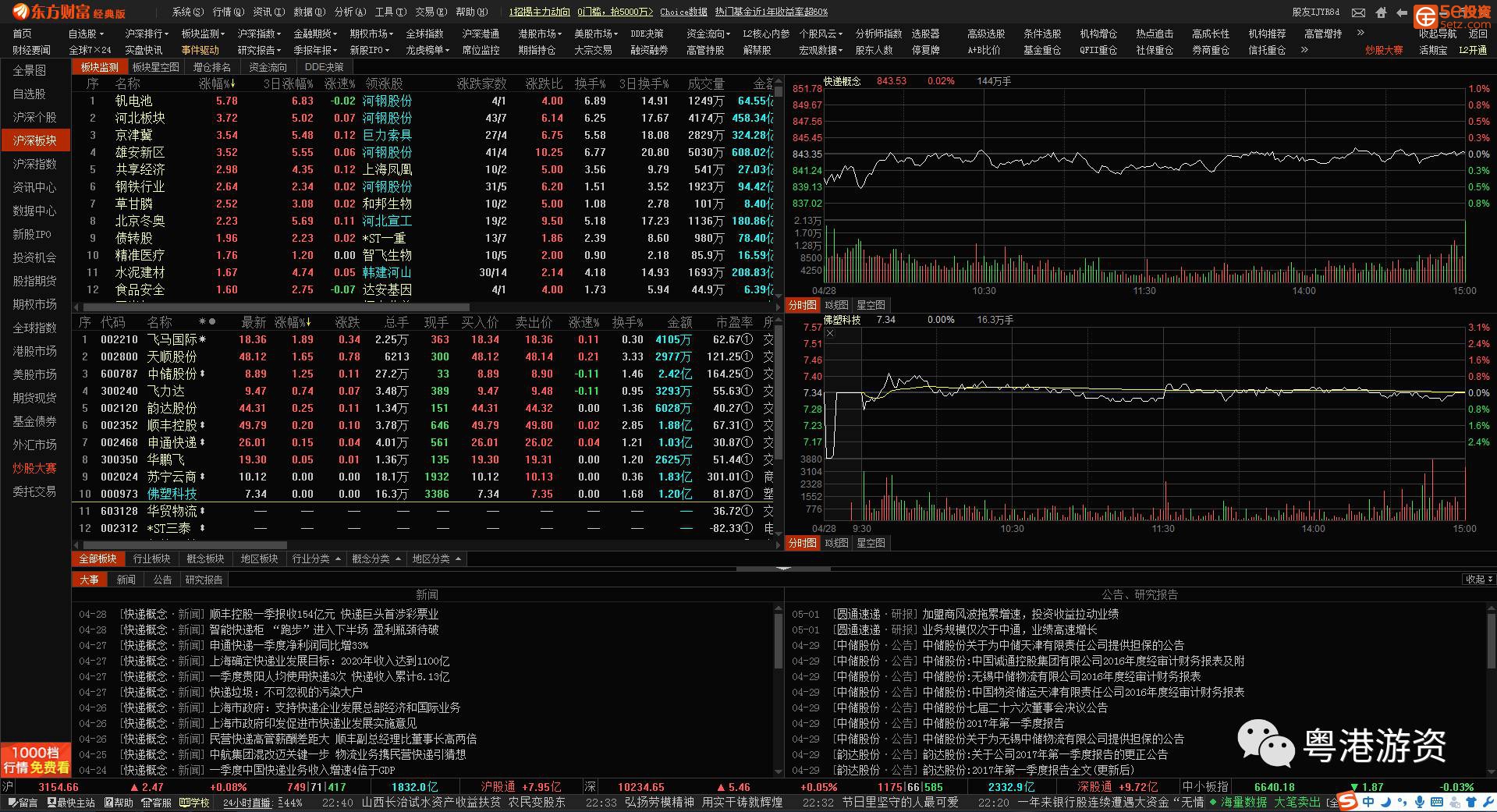Sort sector list by 涨幅% column

(x=217, y=83)
